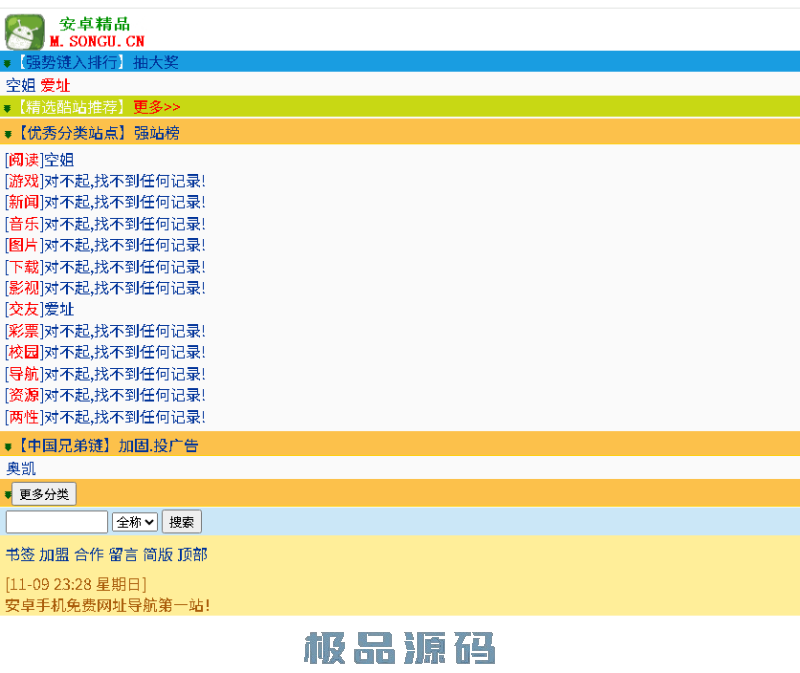The width and height of the screenshot is (800, 673).
Task: Jump to top with 顶部 link
Action: 192,554
